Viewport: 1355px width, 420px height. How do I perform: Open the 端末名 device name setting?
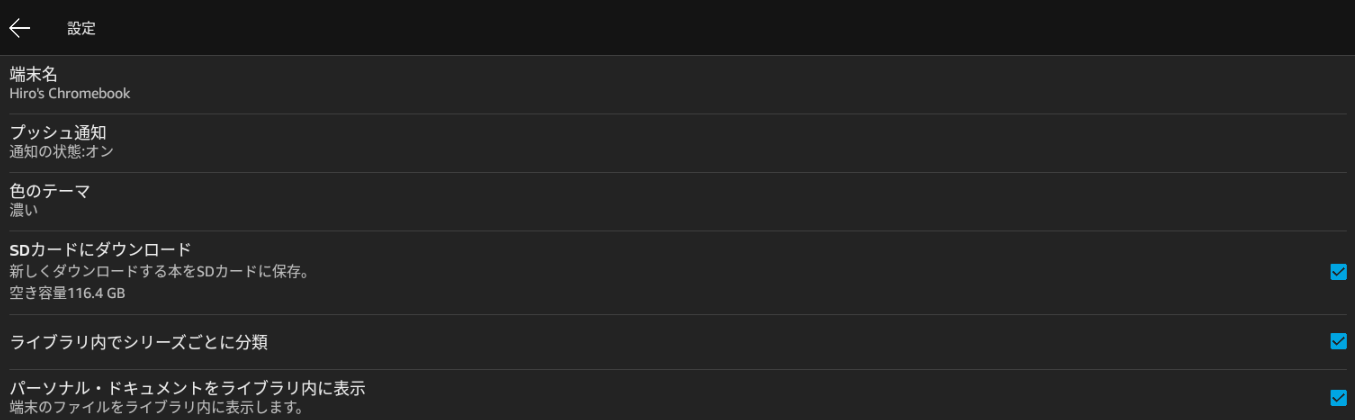point(33,74)
